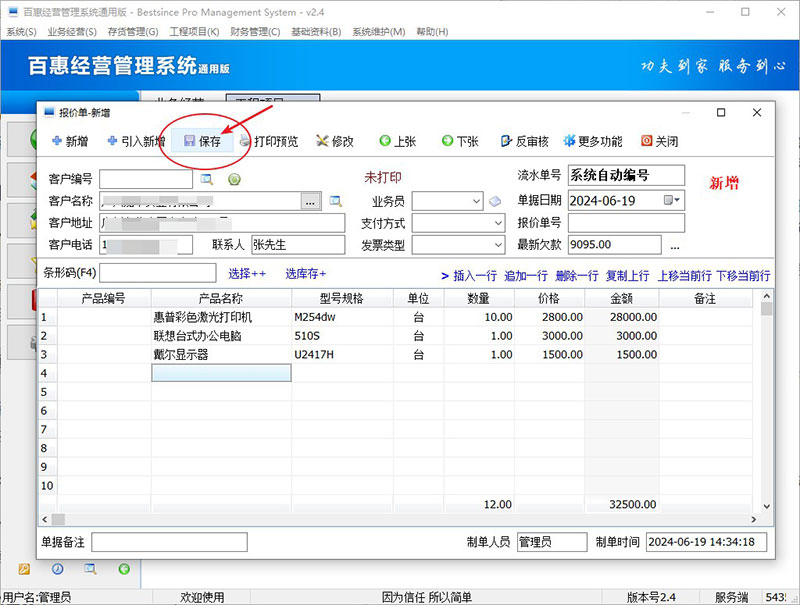Select cell 惠普彩色激光打印机
Viewport: 800px width, 605px height.
coord(221,317)
